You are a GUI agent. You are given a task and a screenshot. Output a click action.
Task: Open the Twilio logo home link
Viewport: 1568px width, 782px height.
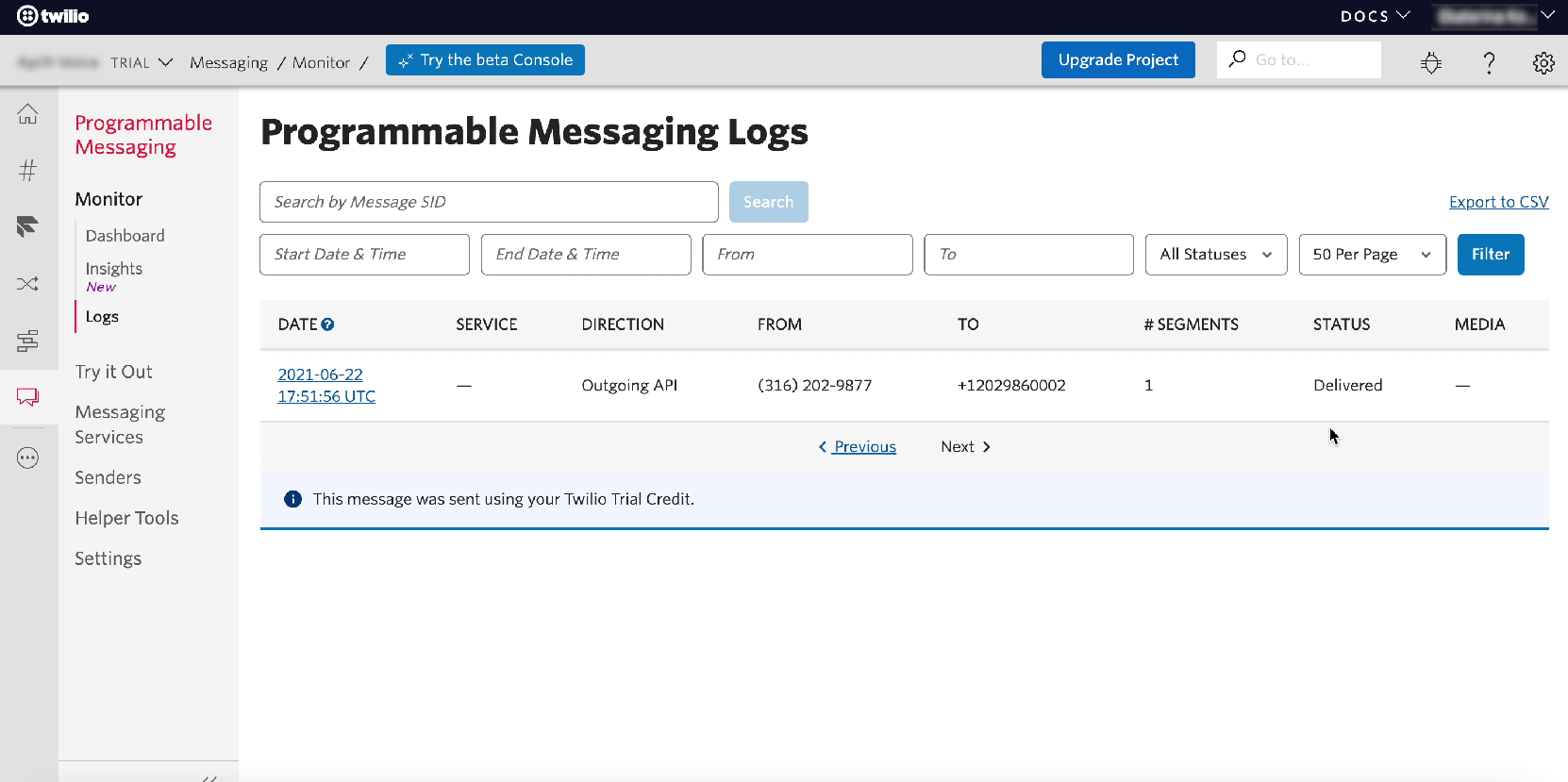(x=53, y=16)
